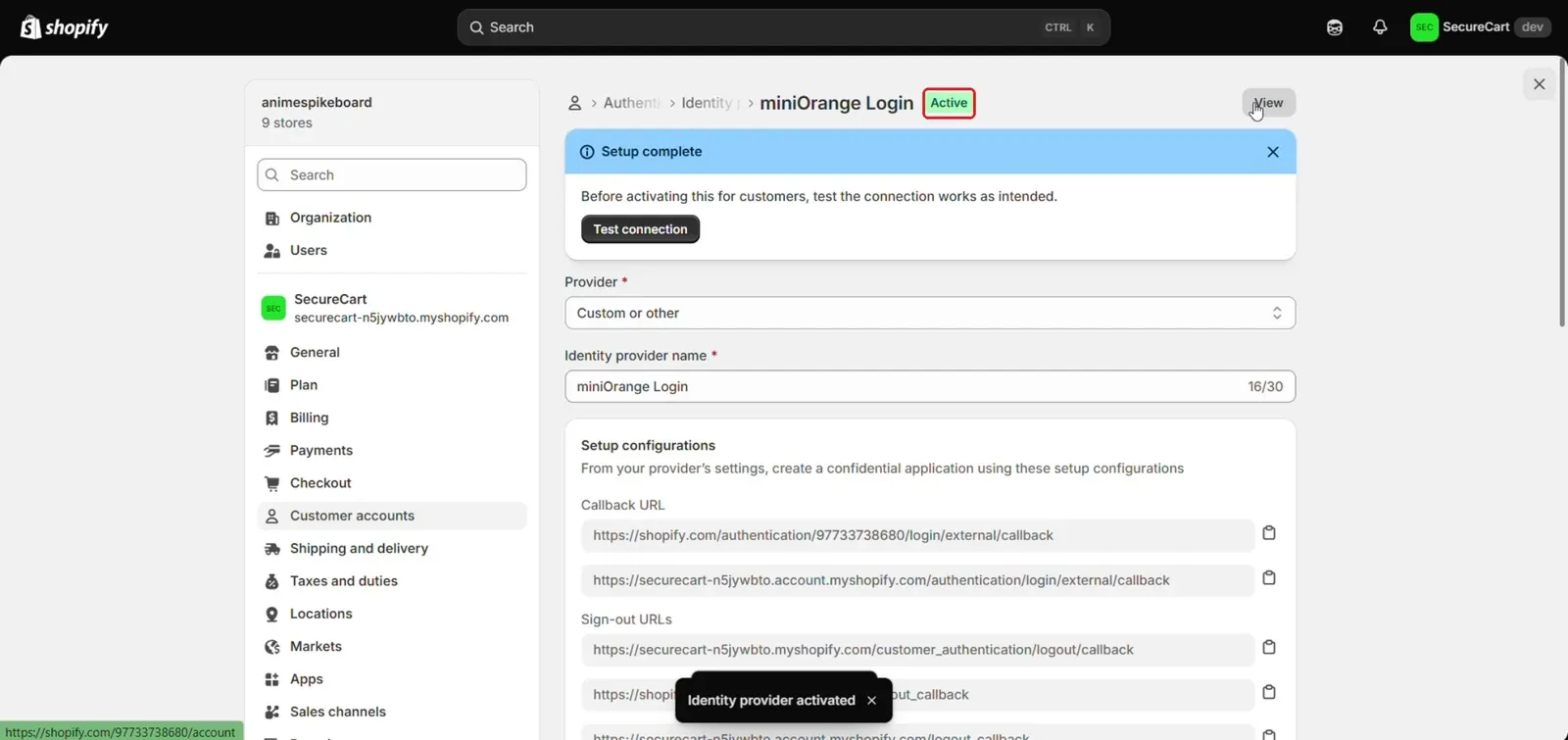This screenshot has width=1568, height=740.
Task: Open Plan settings
Action: click(x=392, y=385)
